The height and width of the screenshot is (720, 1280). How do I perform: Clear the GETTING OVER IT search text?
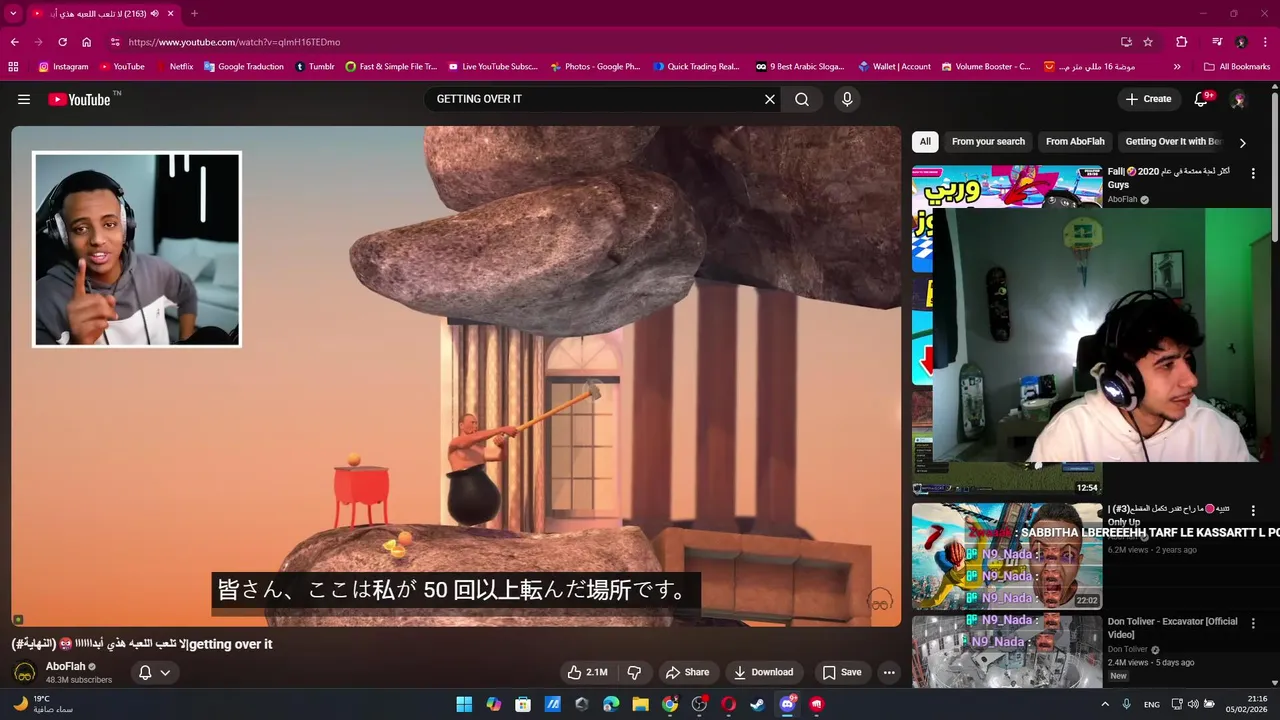[x=770, y=99]
